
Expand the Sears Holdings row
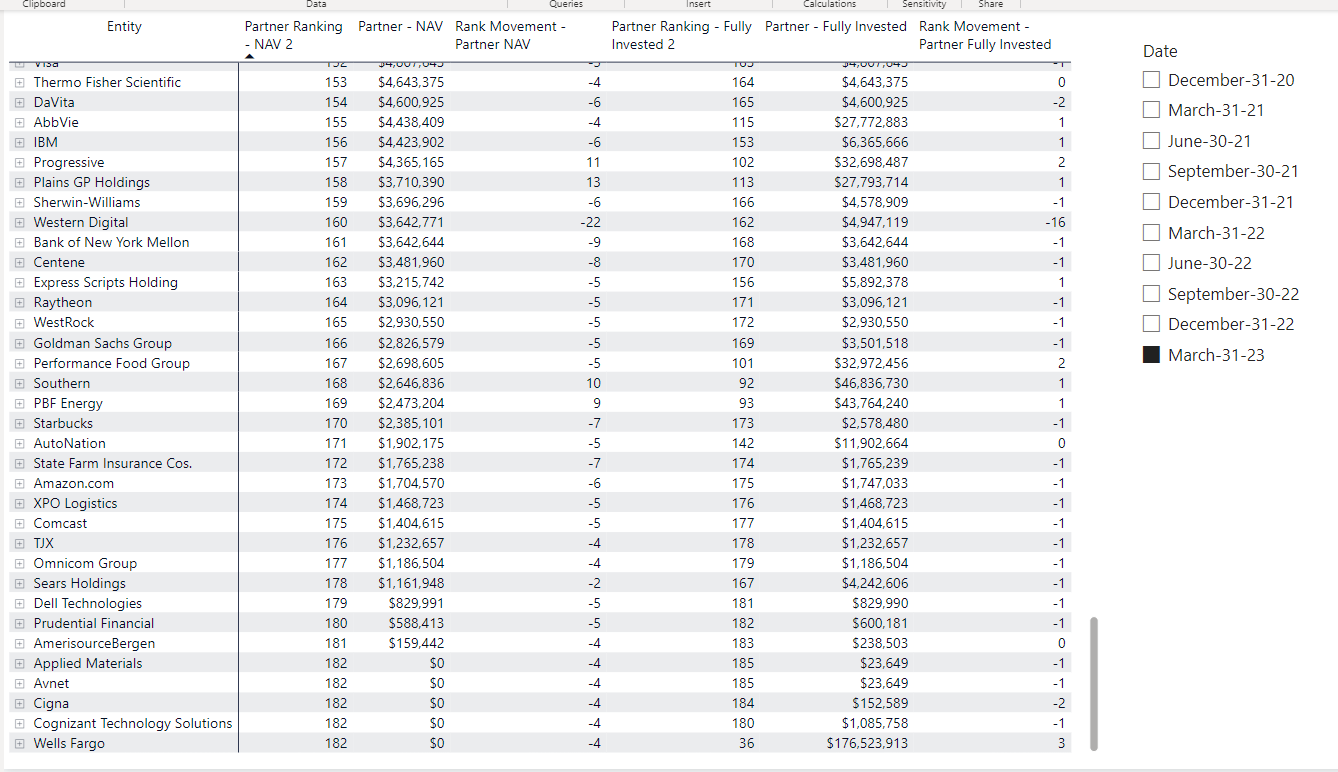point(19,583)
